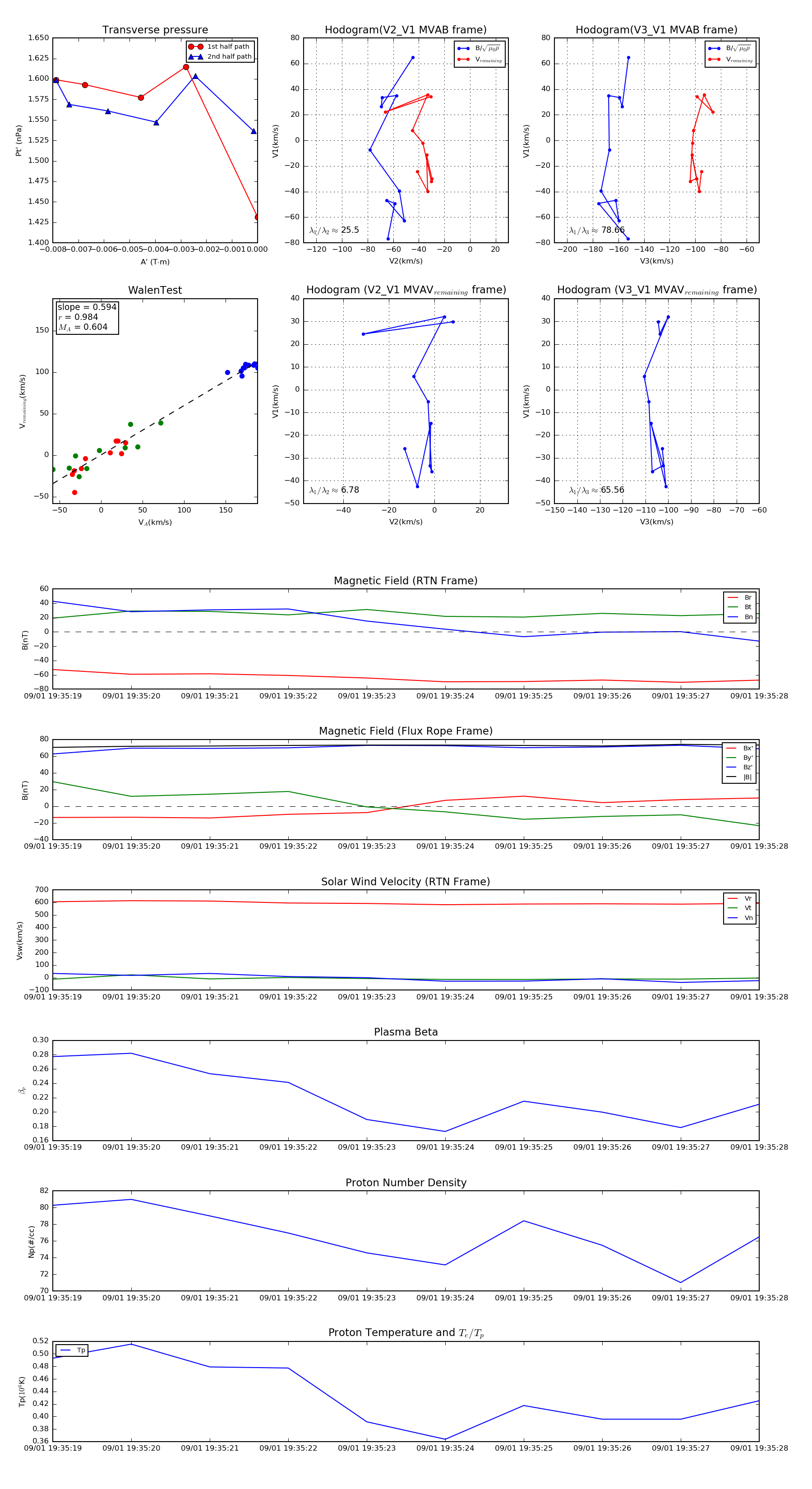Screen dimensions: 812x1489
Task: Click the λ1/λ3 ≈ 65.56 annotation
Action: pyautogui.click(x=597, y=490)
